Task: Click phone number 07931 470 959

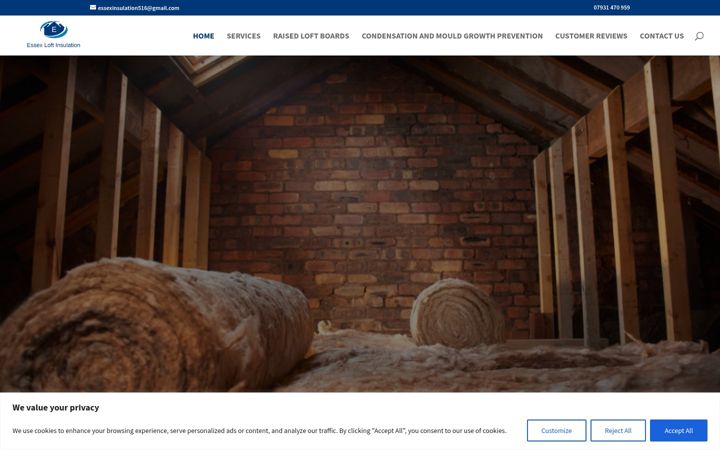Action: [612, 7]
